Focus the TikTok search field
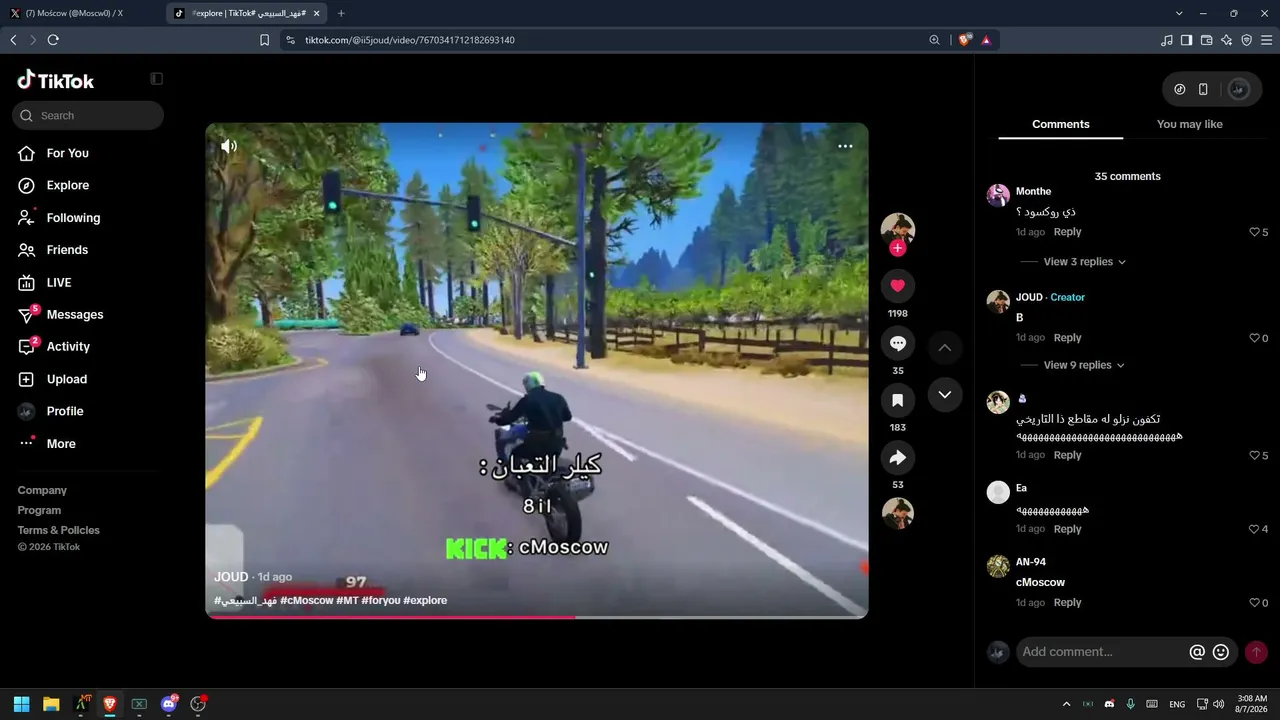The height and width of the screenshot is (720, 1280). [x=88, y=116]
